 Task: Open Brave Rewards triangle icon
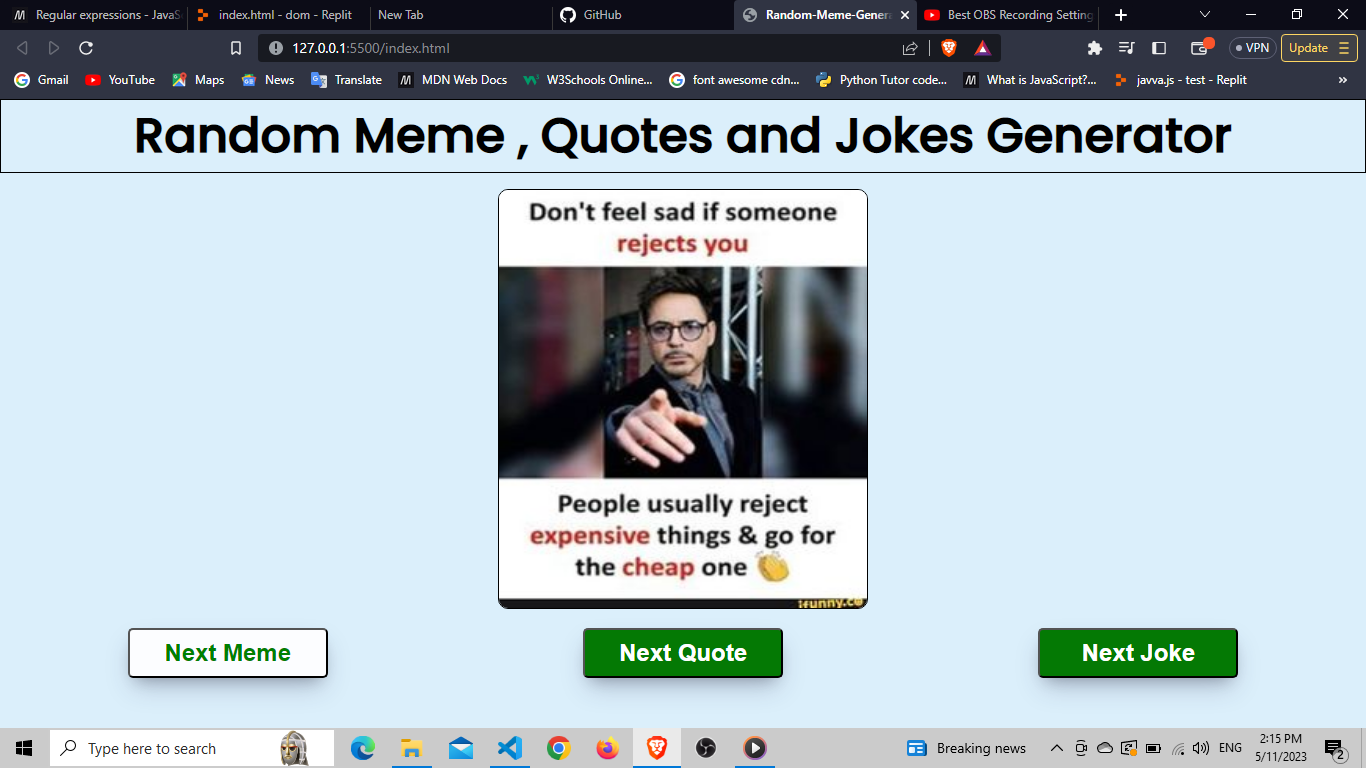point(983,48)
